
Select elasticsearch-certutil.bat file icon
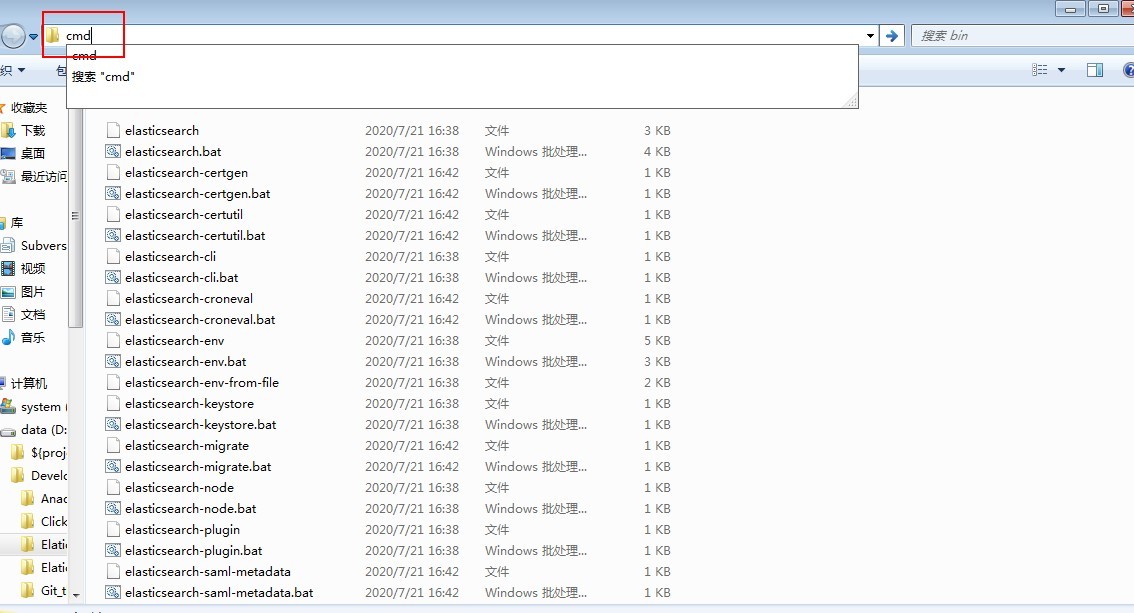pos(113,235)
